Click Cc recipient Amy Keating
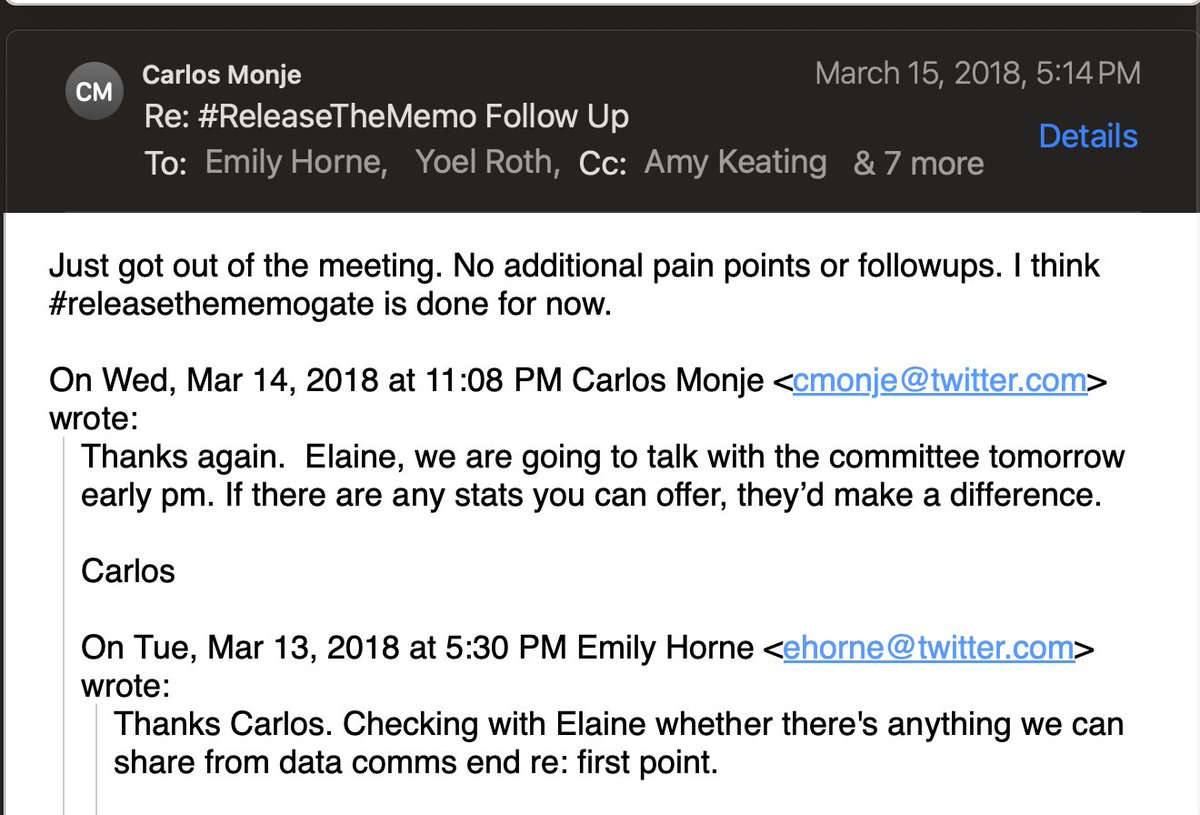 (x=735, y=163)
